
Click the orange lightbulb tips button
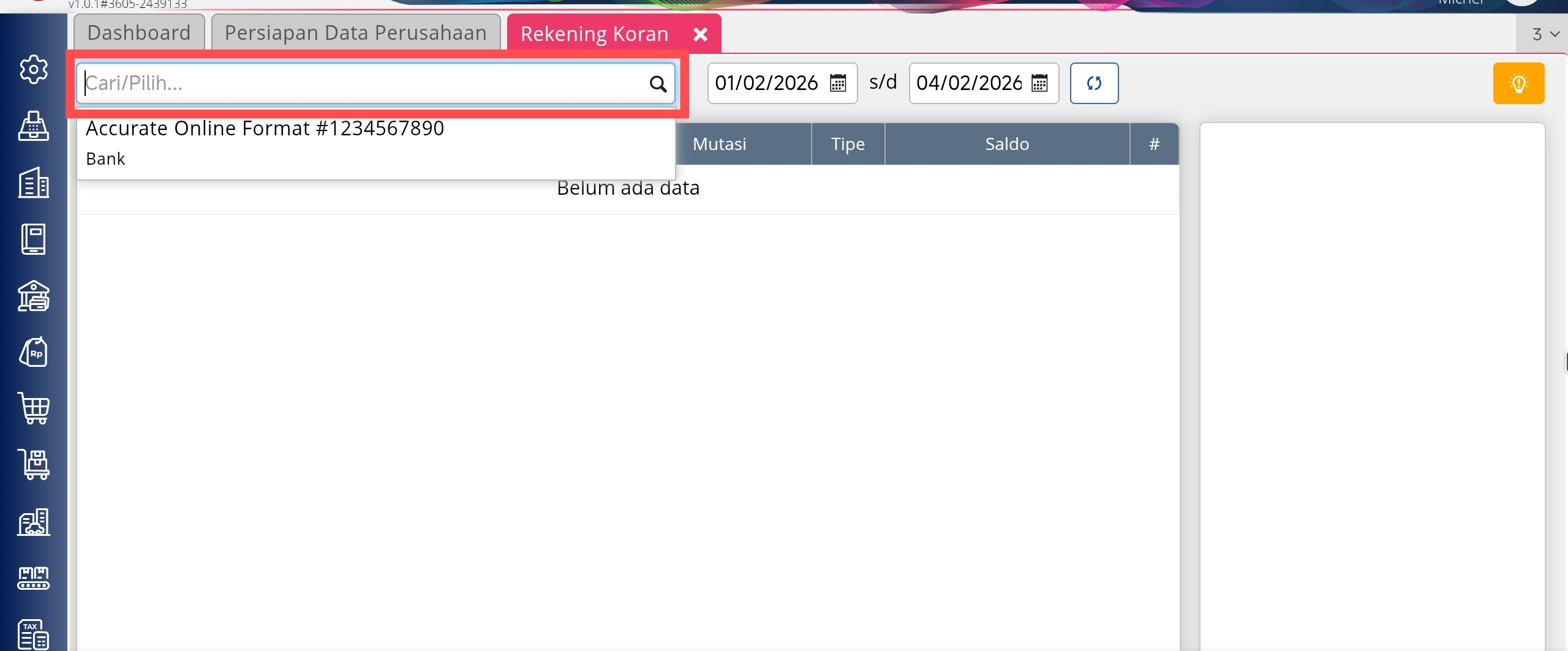[1518, 83]
